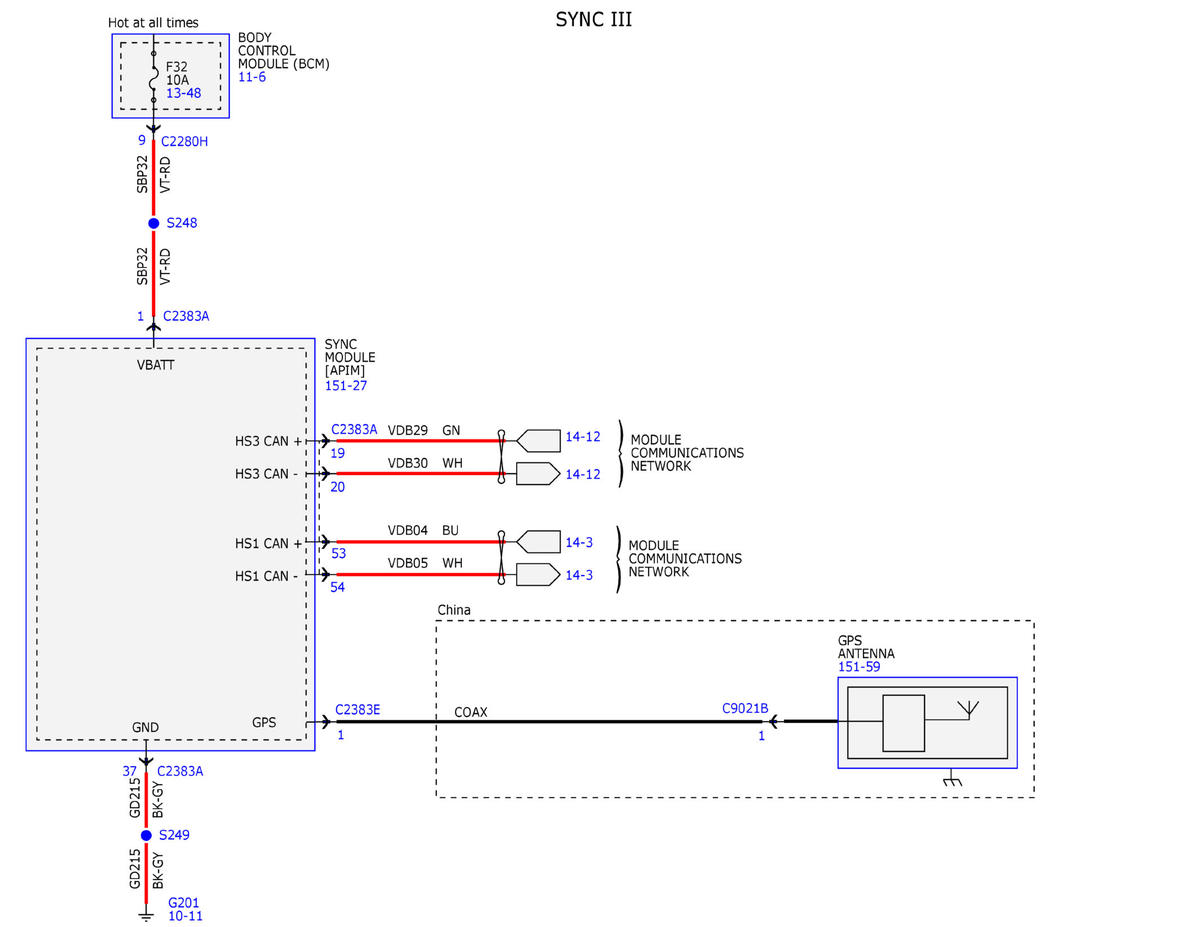The height and width of the screenshot is (927, 1200).
Task: Select the C2383E GPS connector label
Action: pos(357,711)
